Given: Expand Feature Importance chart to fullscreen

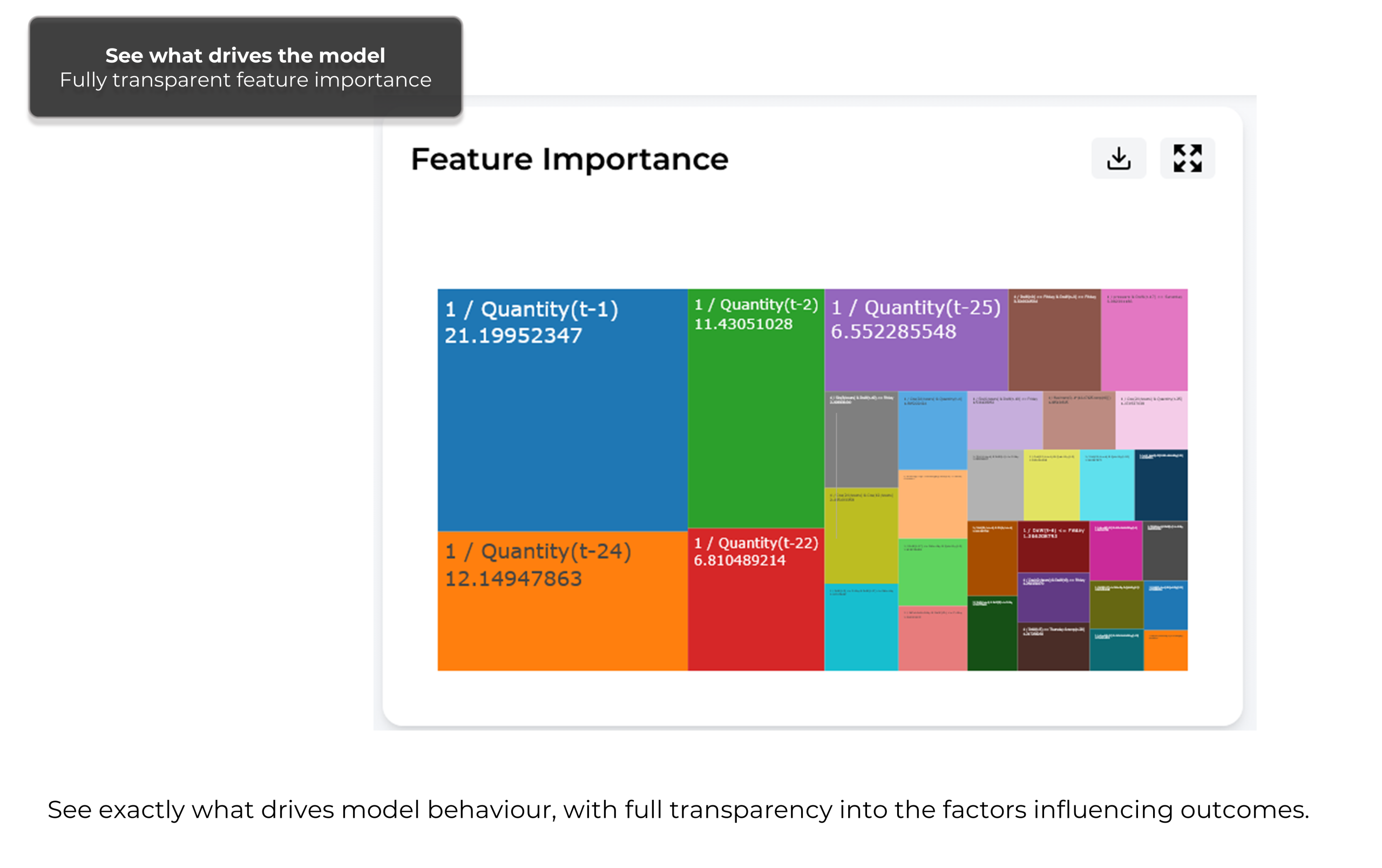Looking at the screenshot, I should click(1188, 158).
